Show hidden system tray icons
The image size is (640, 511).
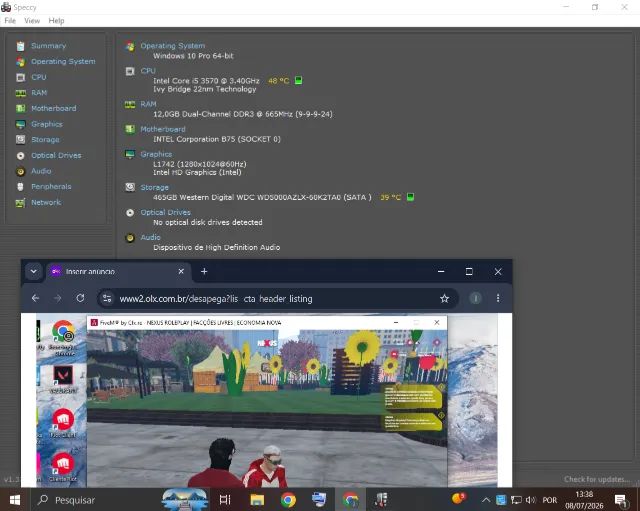[x=486, y=500]
